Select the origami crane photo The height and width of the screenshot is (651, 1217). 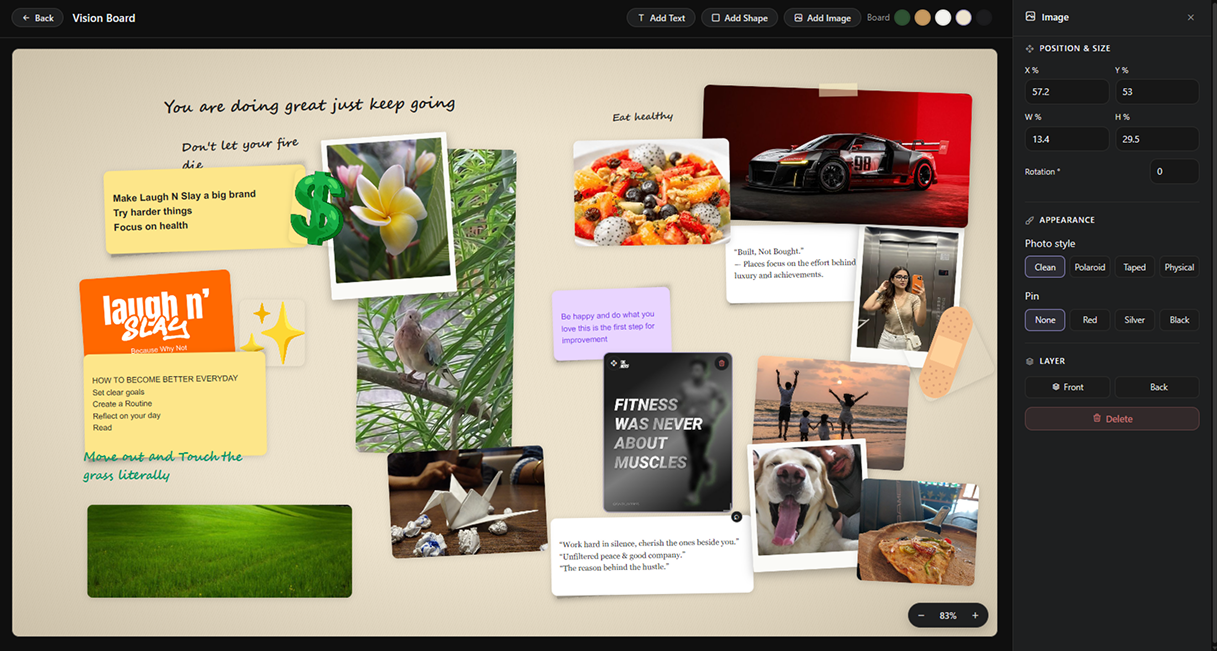click(x=467, y=502)
